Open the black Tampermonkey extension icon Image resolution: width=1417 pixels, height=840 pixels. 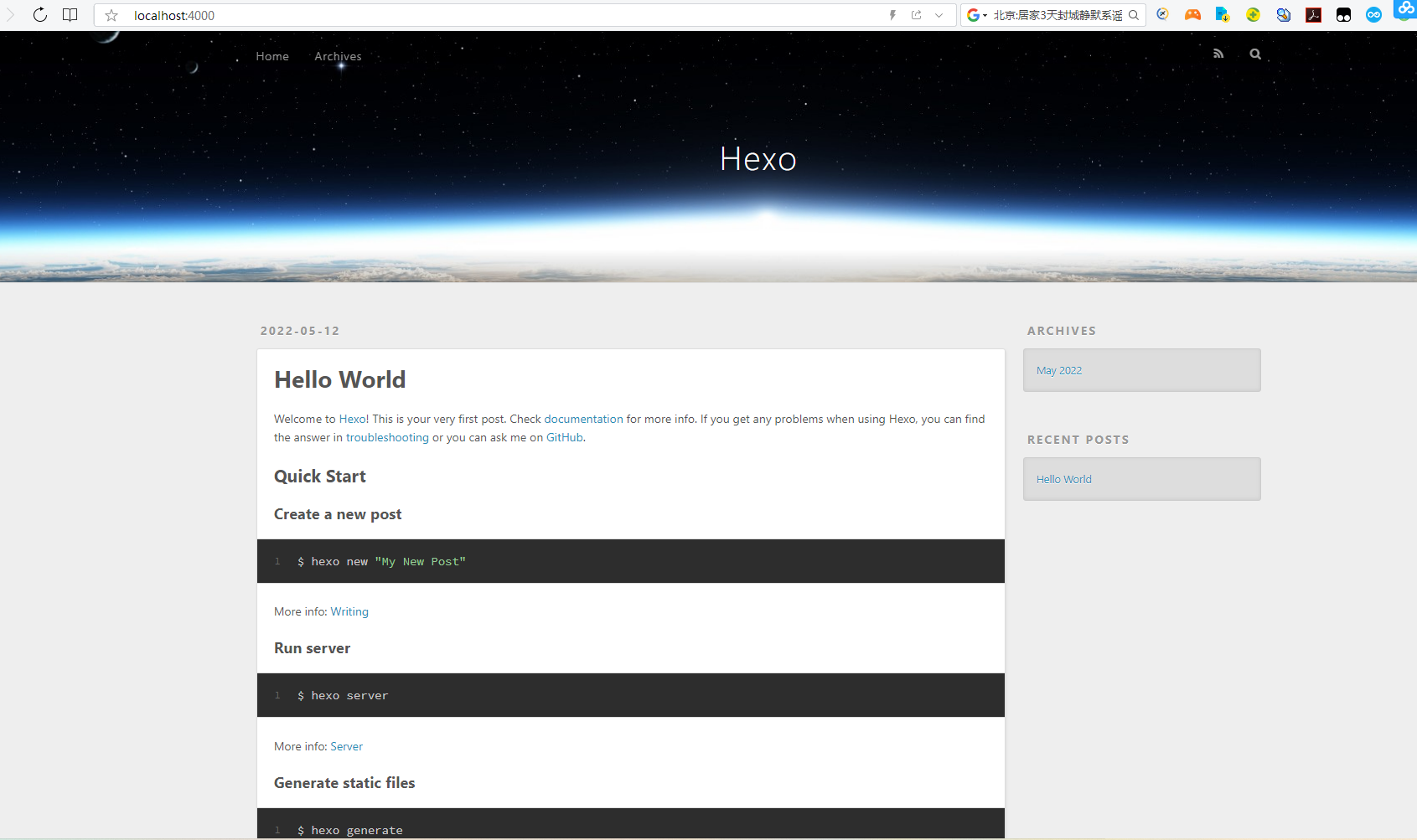pos(1343,15)
